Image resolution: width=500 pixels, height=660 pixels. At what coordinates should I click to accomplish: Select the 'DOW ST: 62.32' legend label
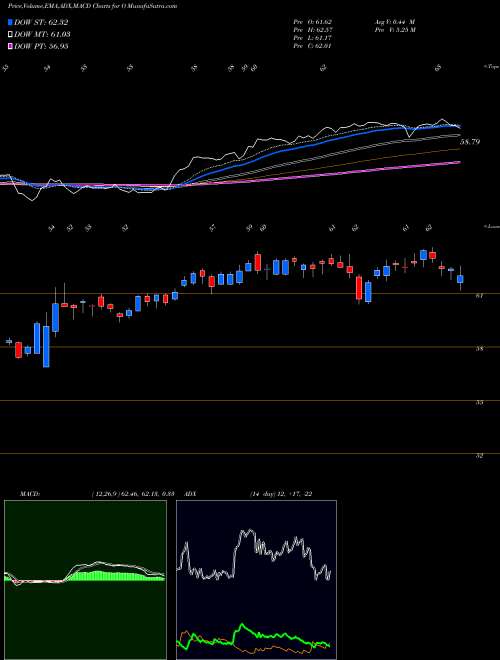click(41, 22)
